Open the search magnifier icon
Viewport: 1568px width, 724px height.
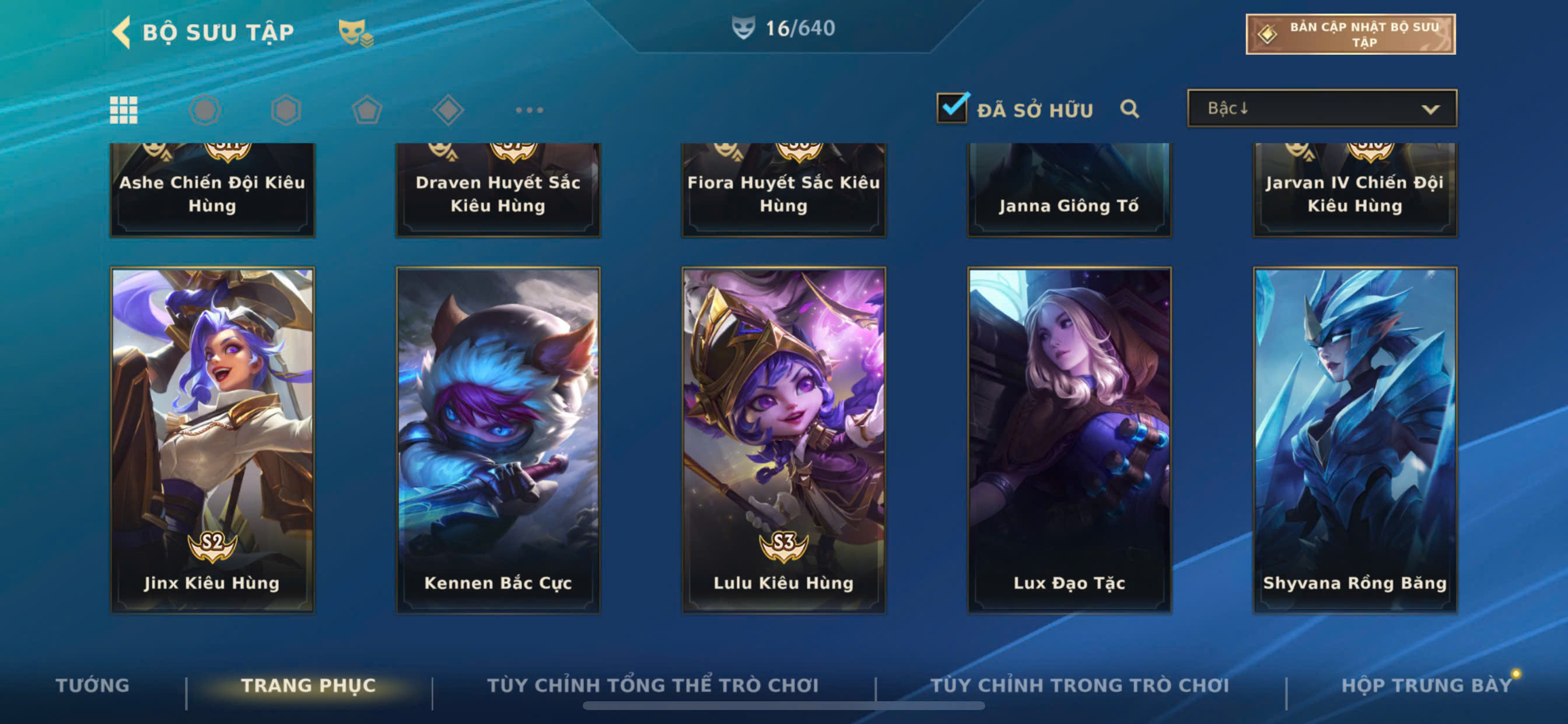click(x=1130, y=109)
